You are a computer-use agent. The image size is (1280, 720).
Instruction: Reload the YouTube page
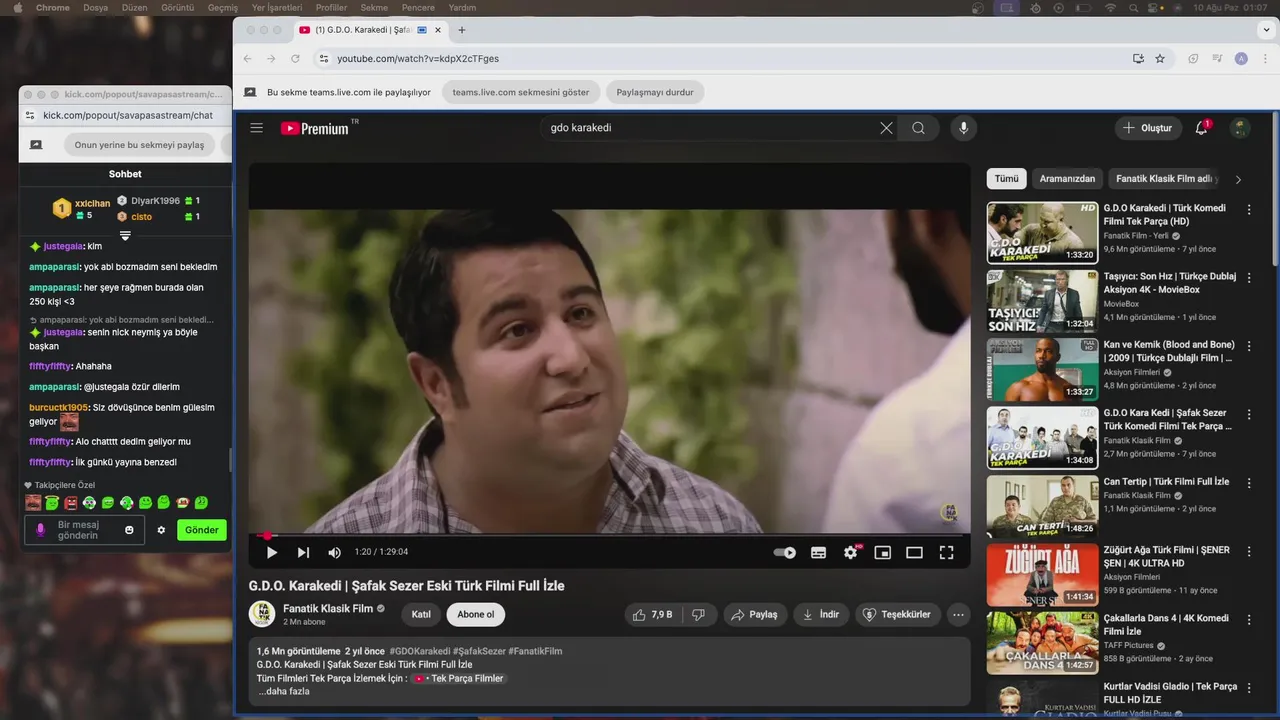pyautogui.click(x=295, y=59)
